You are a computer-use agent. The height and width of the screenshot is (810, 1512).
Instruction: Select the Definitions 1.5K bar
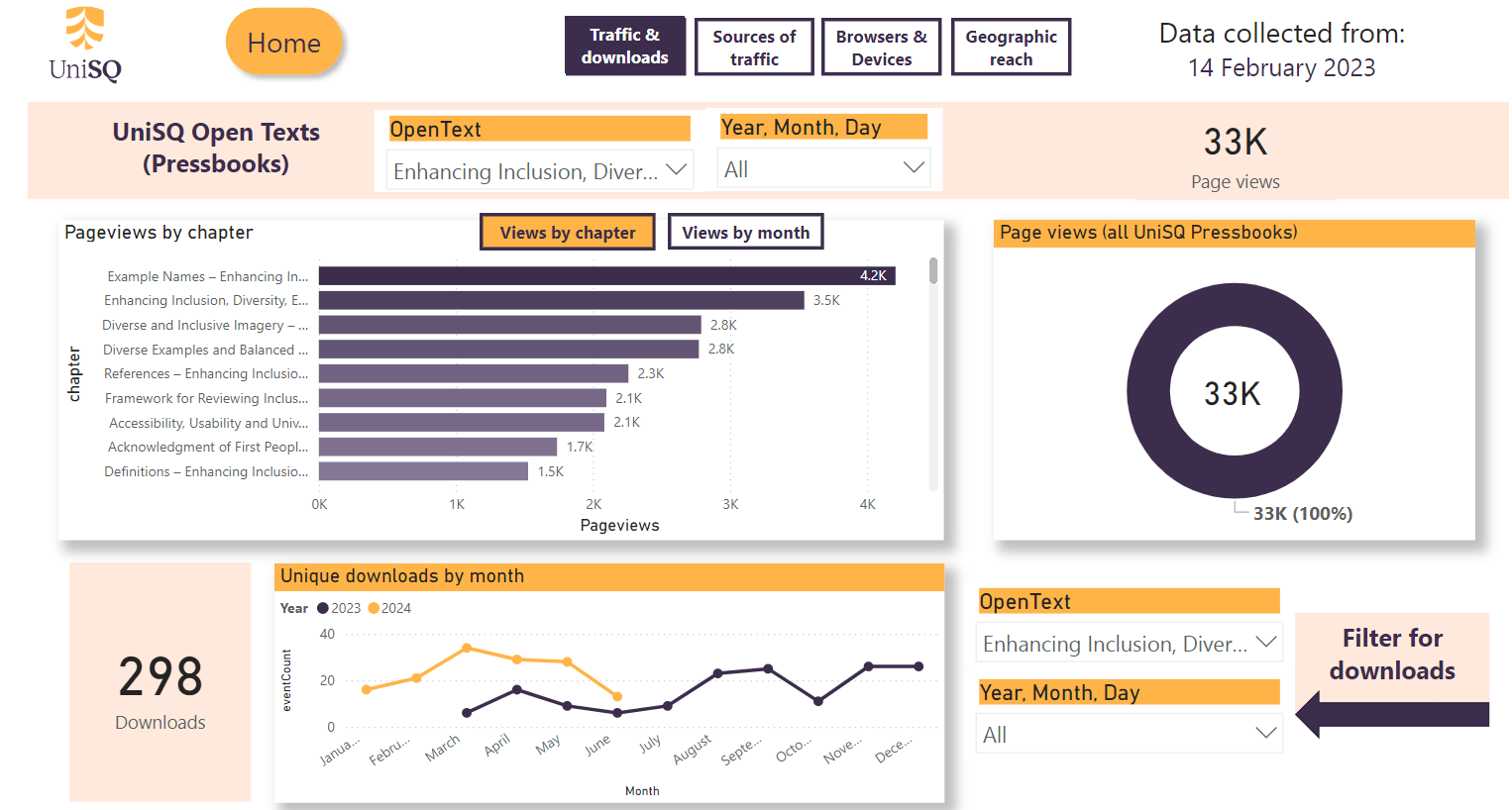click(x=423, y=471)
